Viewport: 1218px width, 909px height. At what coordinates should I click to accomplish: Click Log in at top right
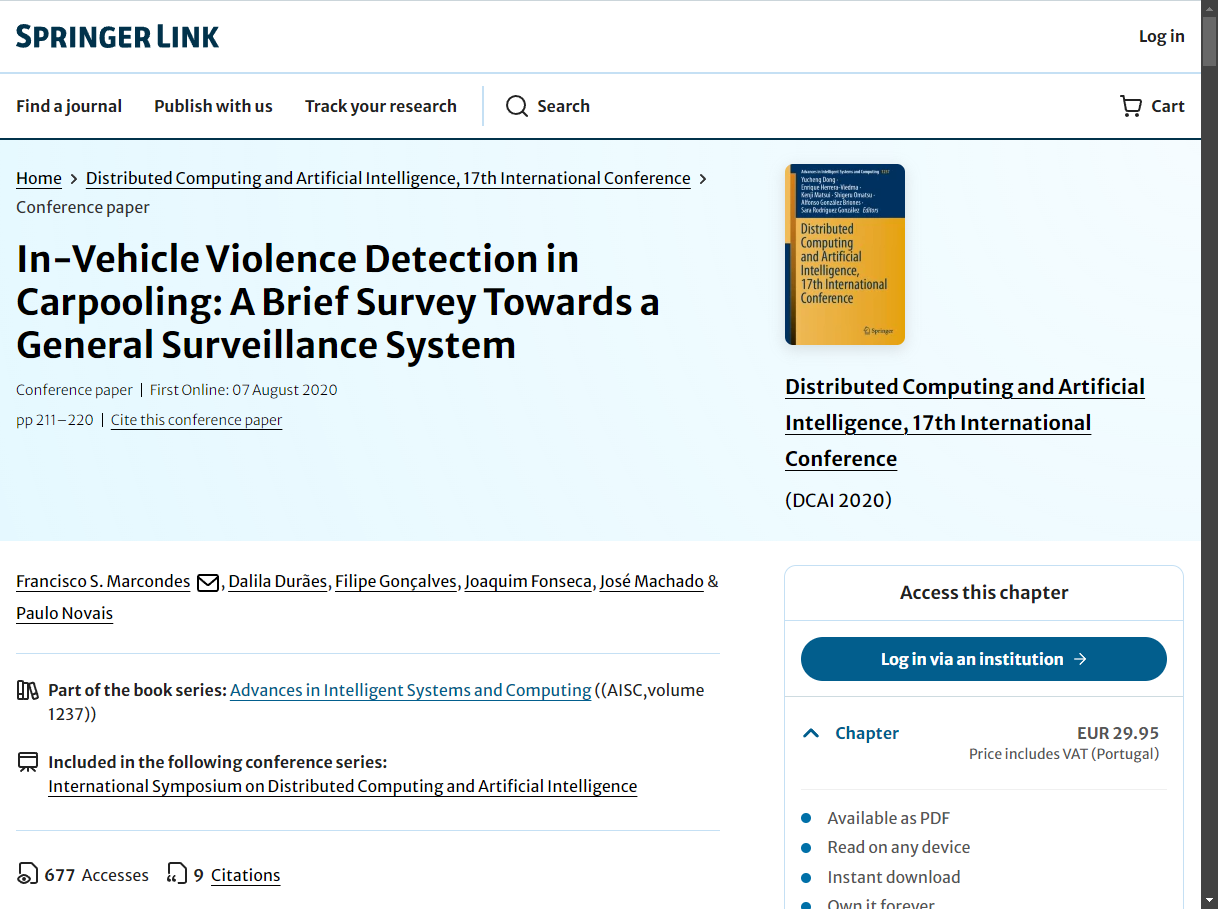tap(1162, 36)
